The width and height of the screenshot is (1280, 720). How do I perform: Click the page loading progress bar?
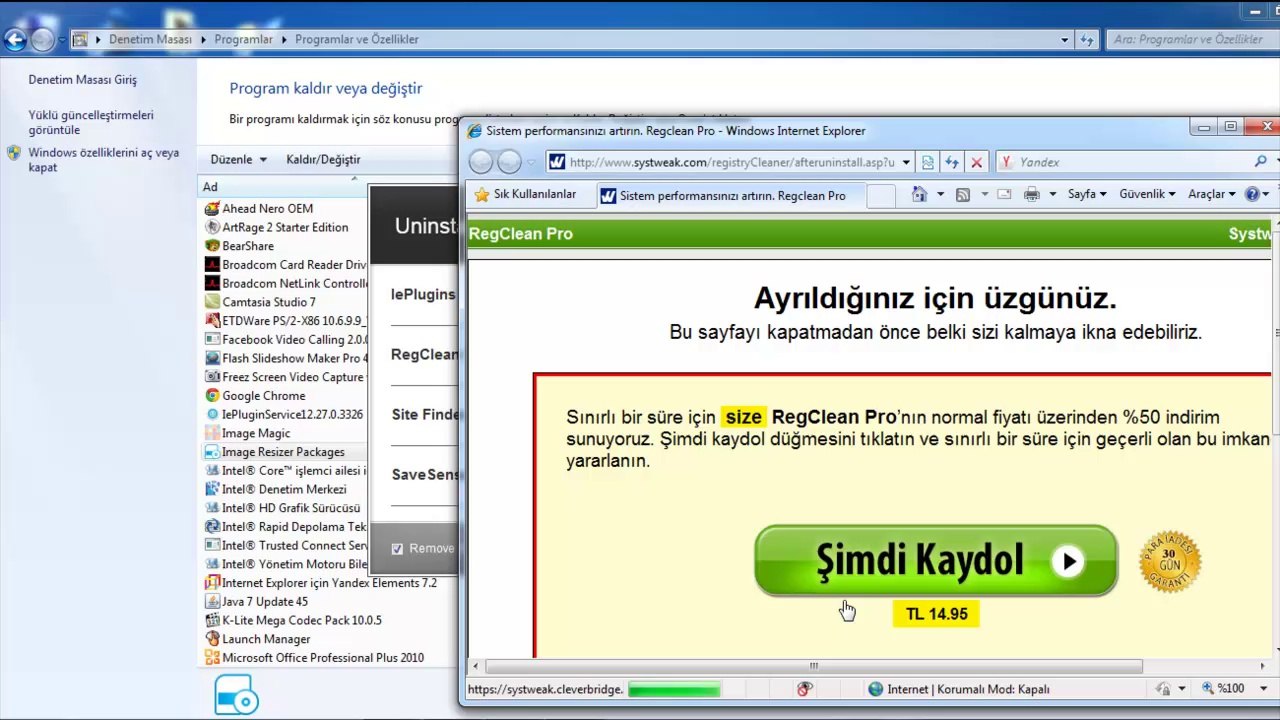point(674,689)
